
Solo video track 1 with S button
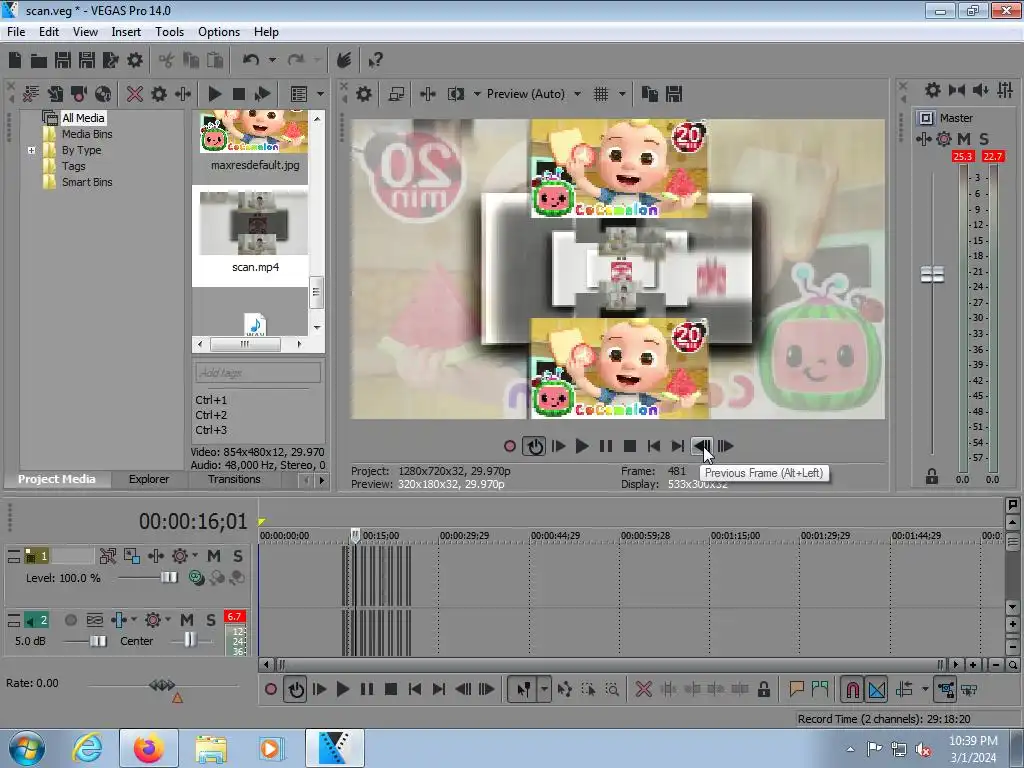(x=238, y=556)
